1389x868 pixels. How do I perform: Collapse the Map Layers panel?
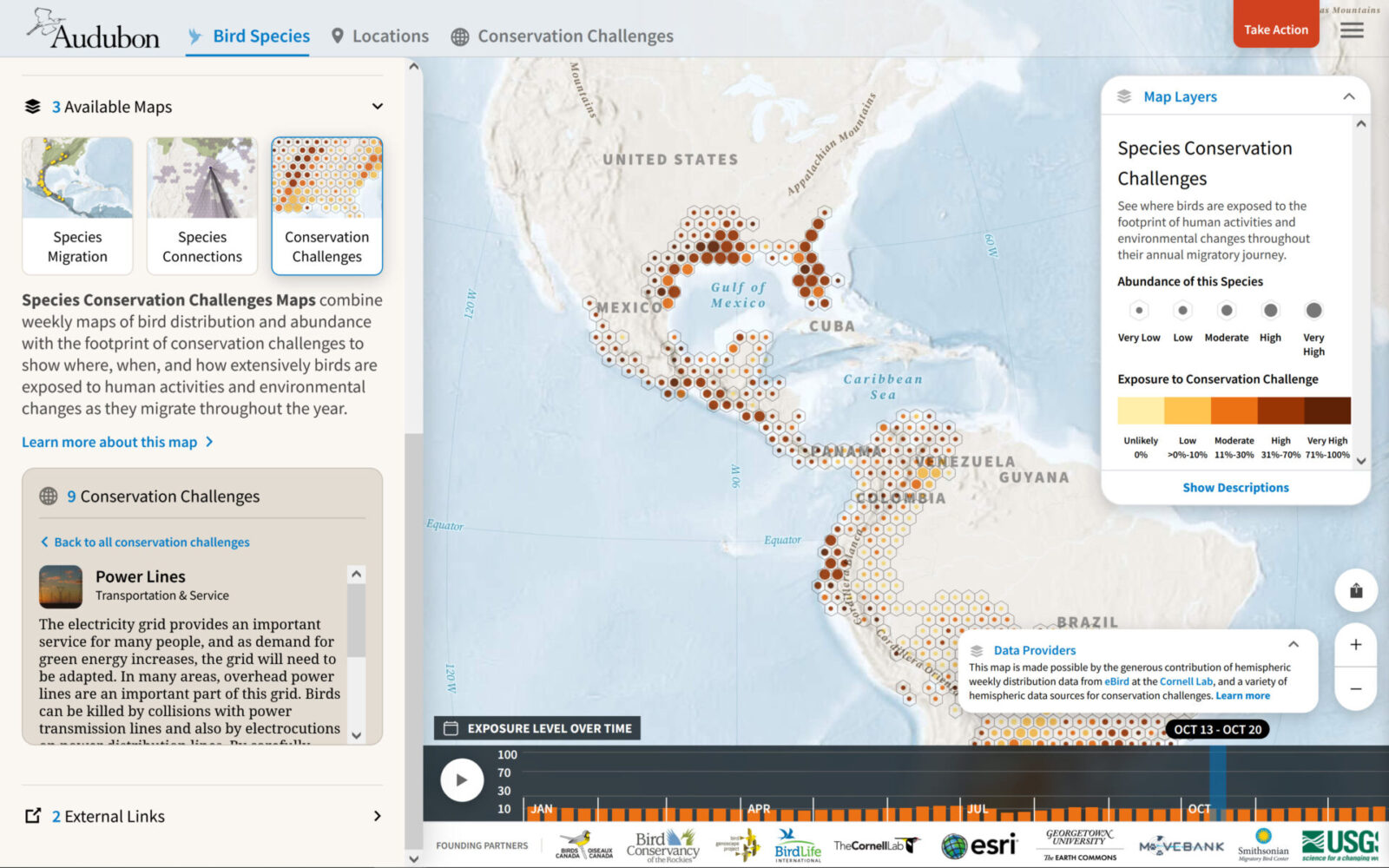[x=1348, y=96]
